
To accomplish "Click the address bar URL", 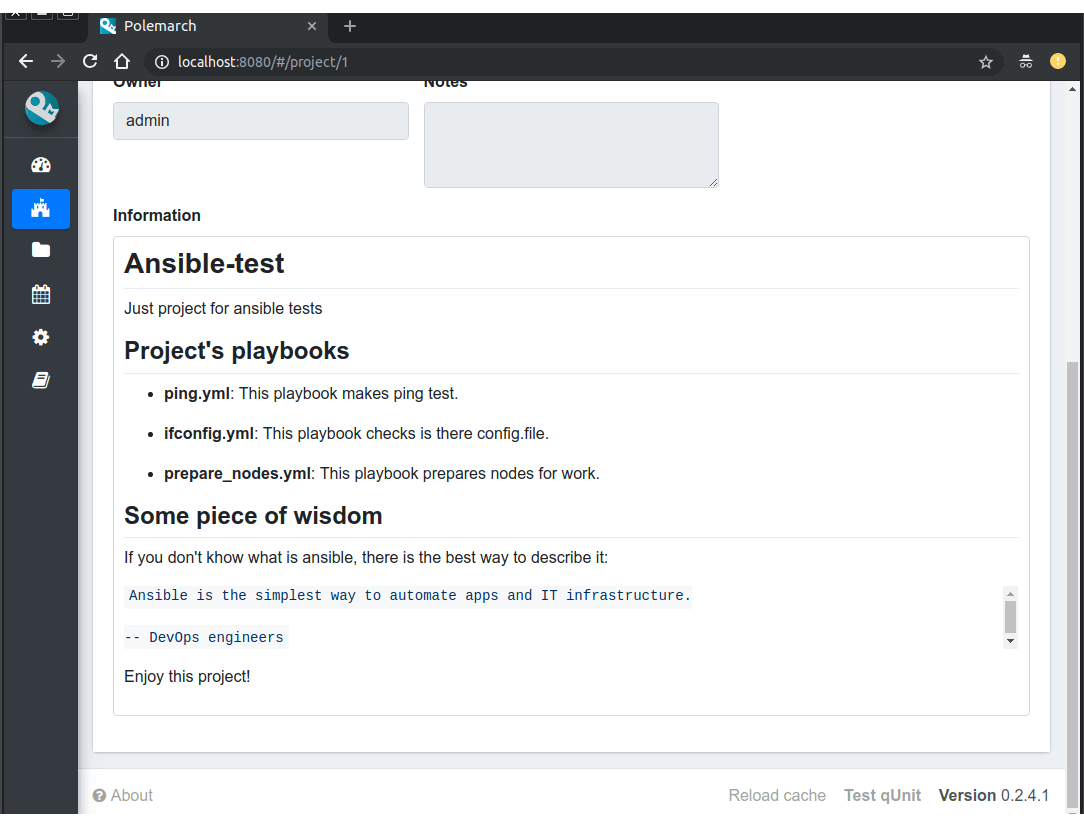I will (x=263, y=62).
